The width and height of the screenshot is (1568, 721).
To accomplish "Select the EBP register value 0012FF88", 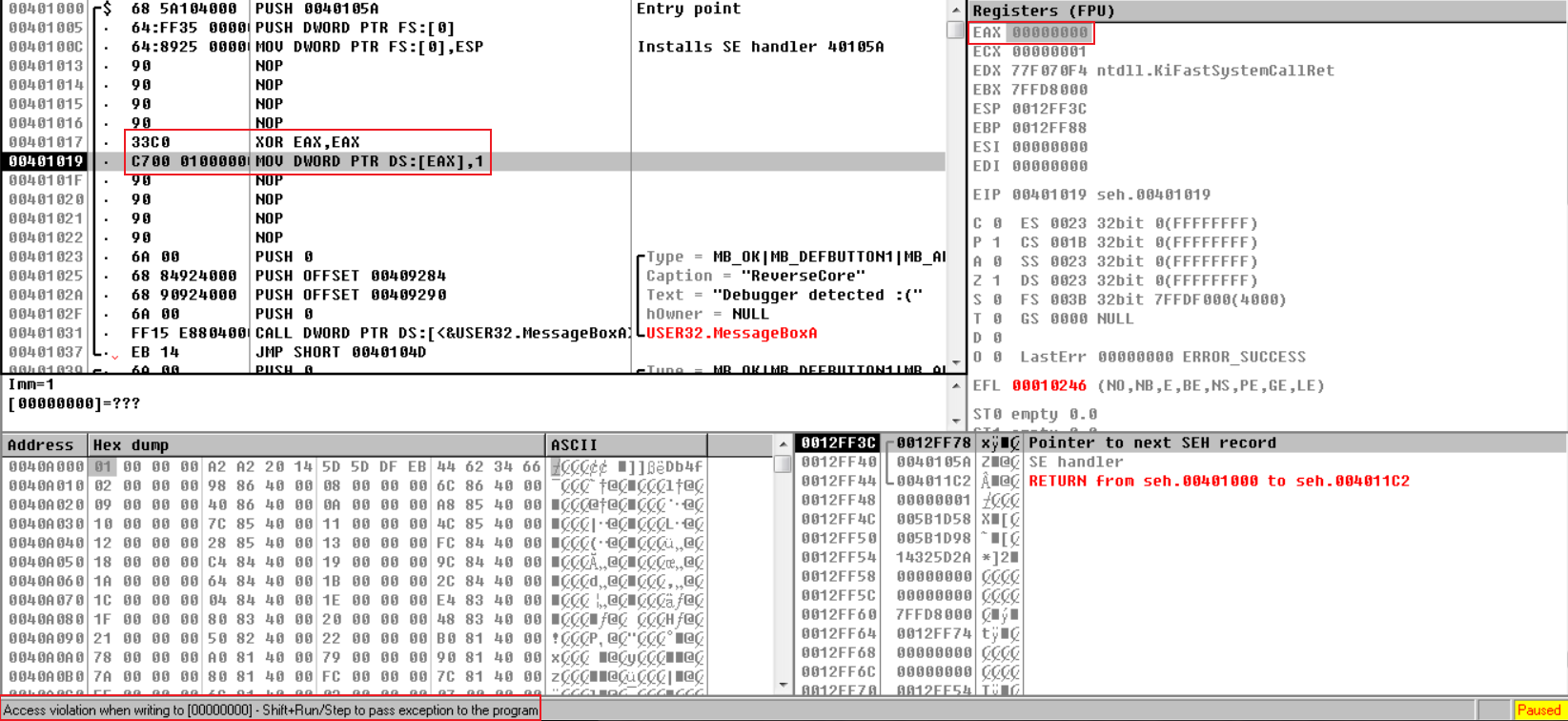I will coord(1049,128).
